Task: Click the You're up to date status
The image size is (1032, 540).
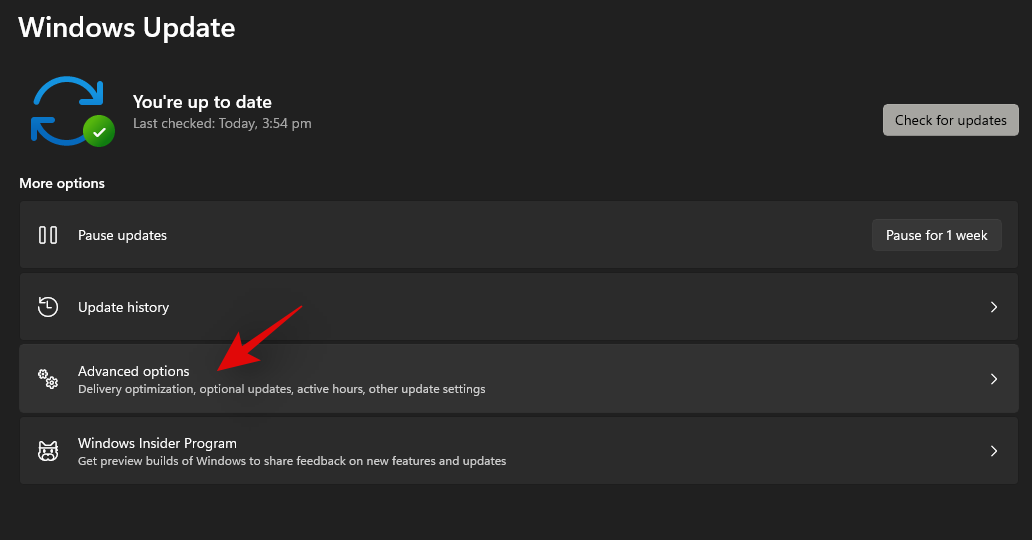Action: click(202, 102)
